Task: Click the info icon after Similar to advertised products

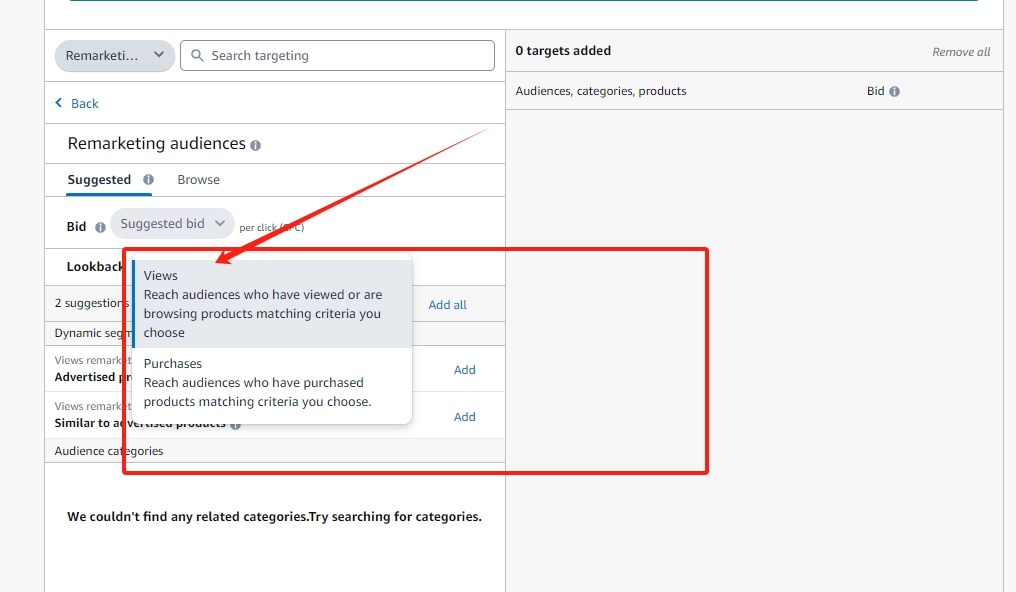Action: pos(236,424)
